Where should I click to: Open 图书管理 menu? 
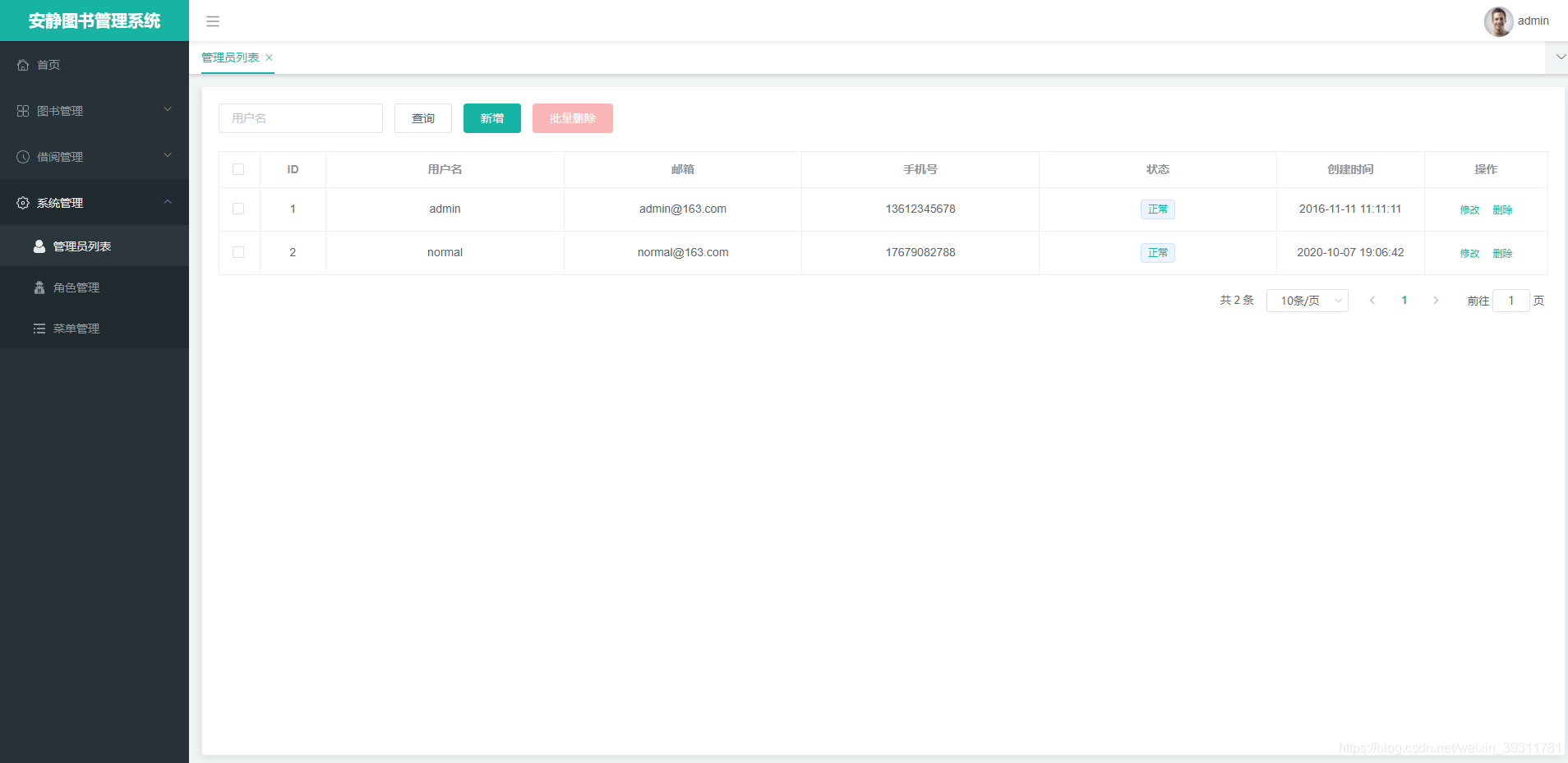pos(95,111)
